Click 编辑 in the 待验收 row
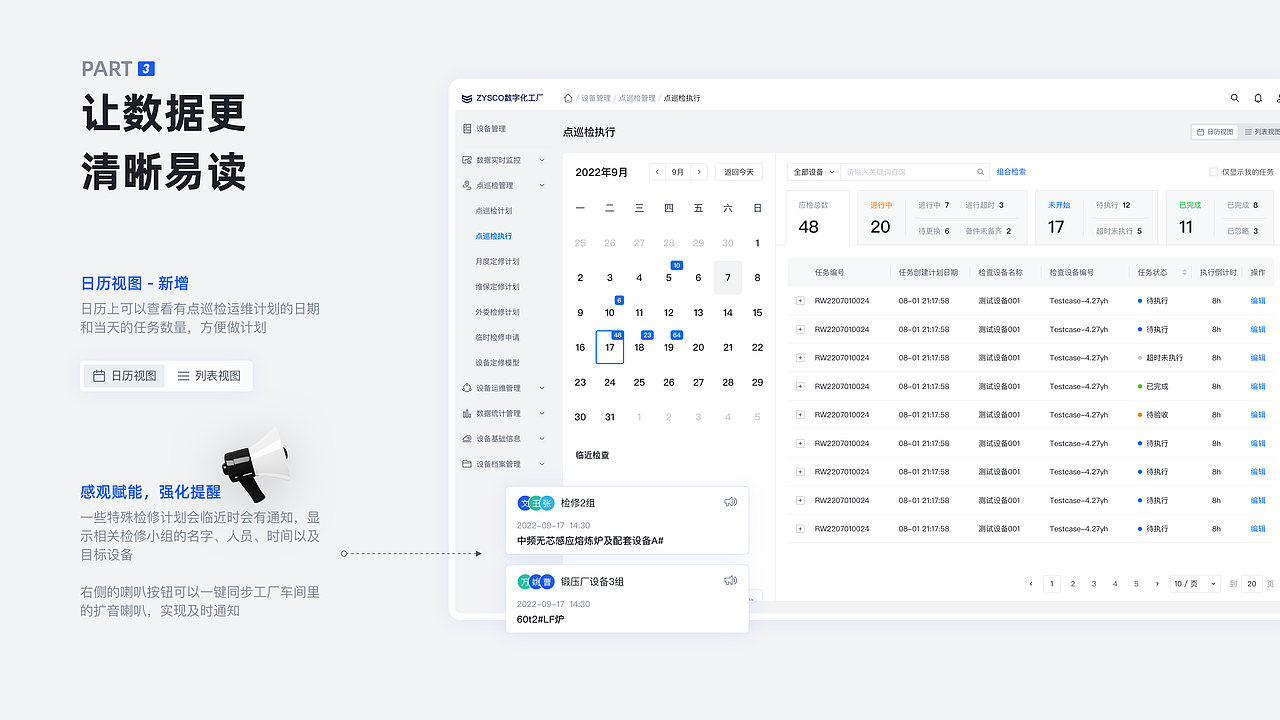 pos(1258,415)
